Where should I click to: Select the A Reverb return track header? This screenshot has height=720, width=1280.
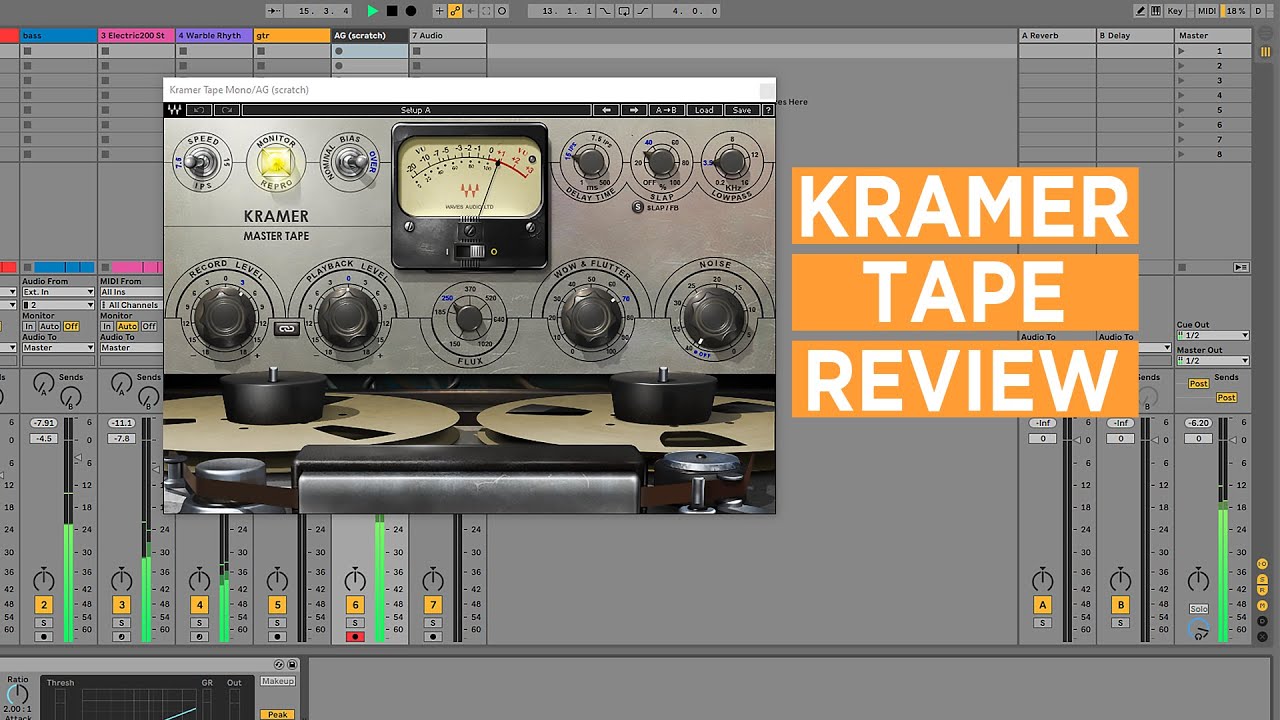1057,35
